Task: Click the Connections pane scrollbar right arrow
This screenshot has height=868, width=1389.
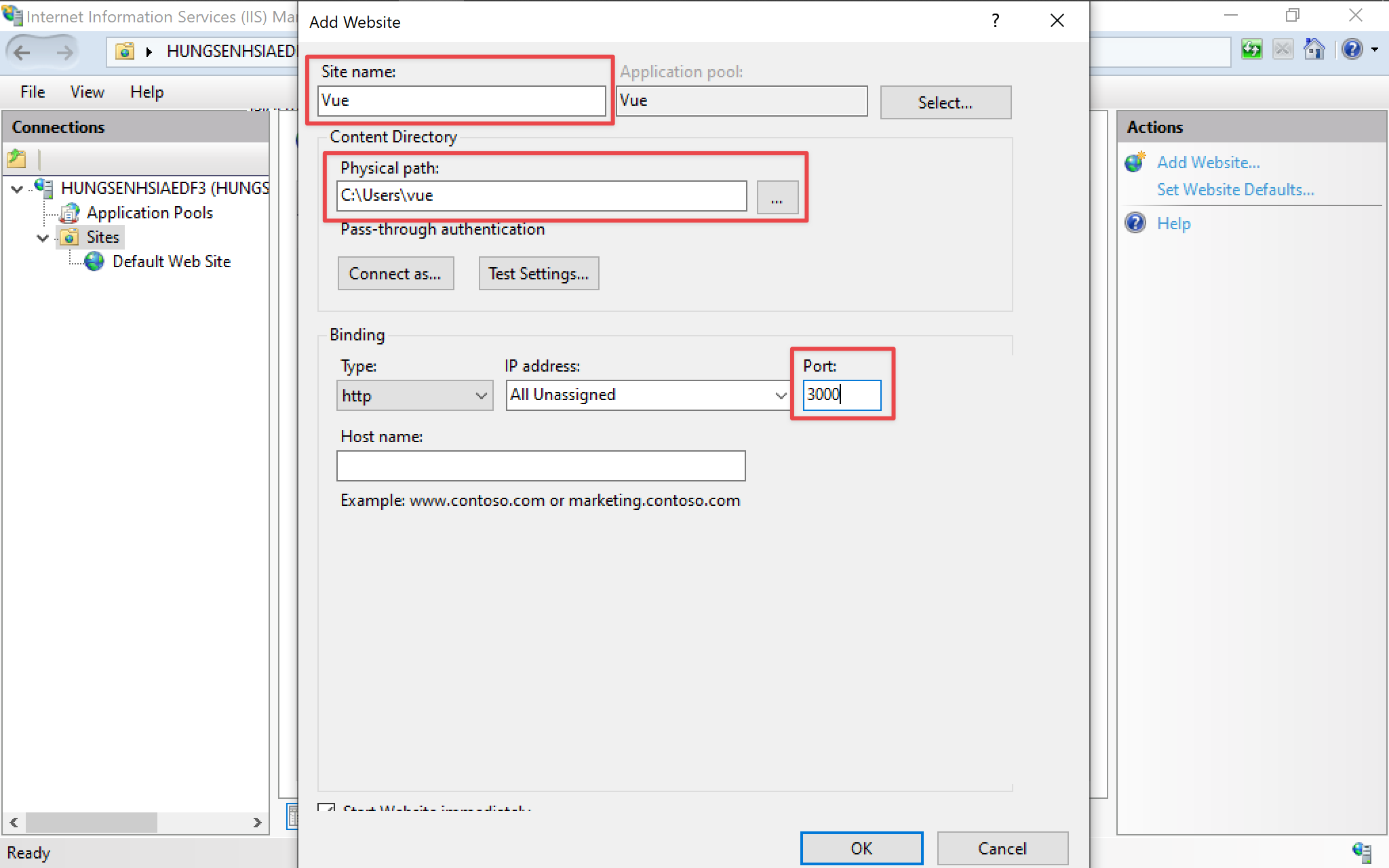Action: click(x=257, y=823)
